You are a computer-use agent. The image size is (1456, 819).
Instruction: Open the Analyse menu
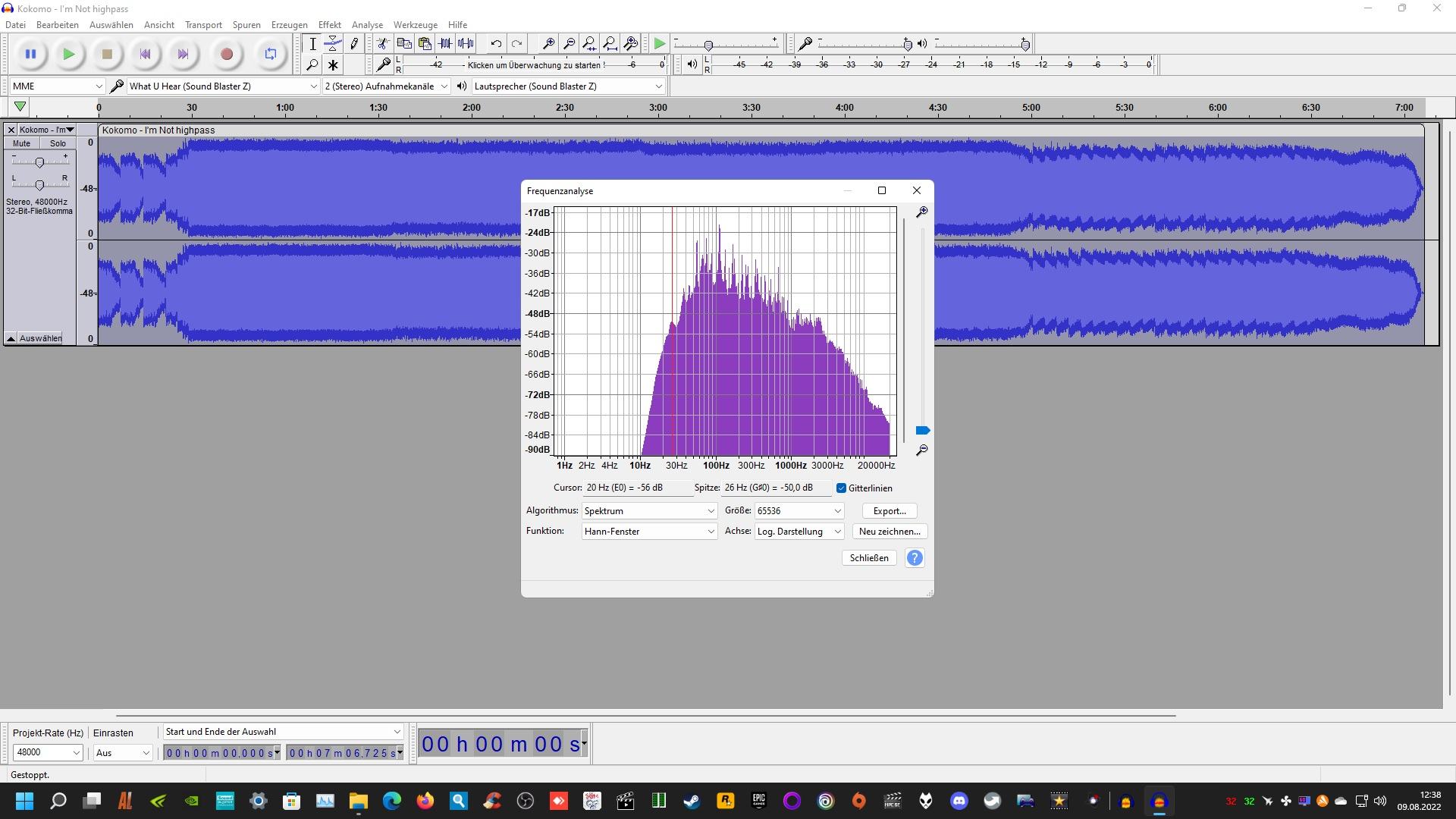click(367, 25)
